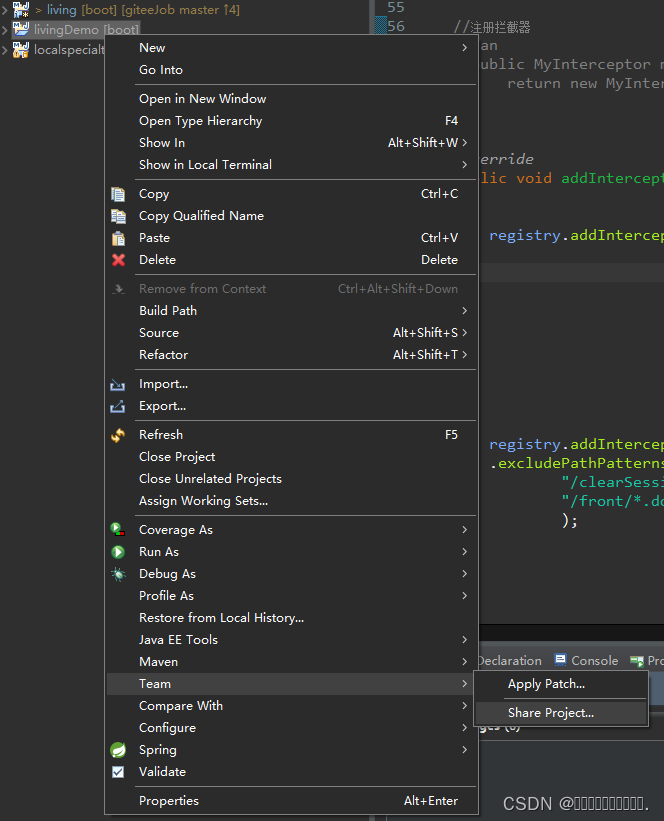Click the Import icon
Image resolution: width=664 pixels, height=821 pixels.
(118, 385)
